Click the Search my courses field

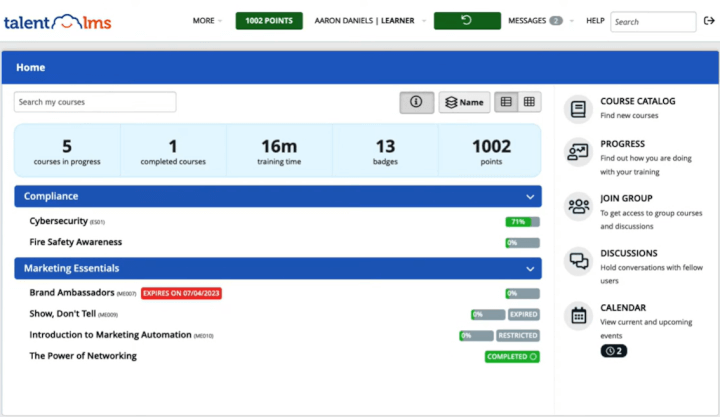(95, 102)
